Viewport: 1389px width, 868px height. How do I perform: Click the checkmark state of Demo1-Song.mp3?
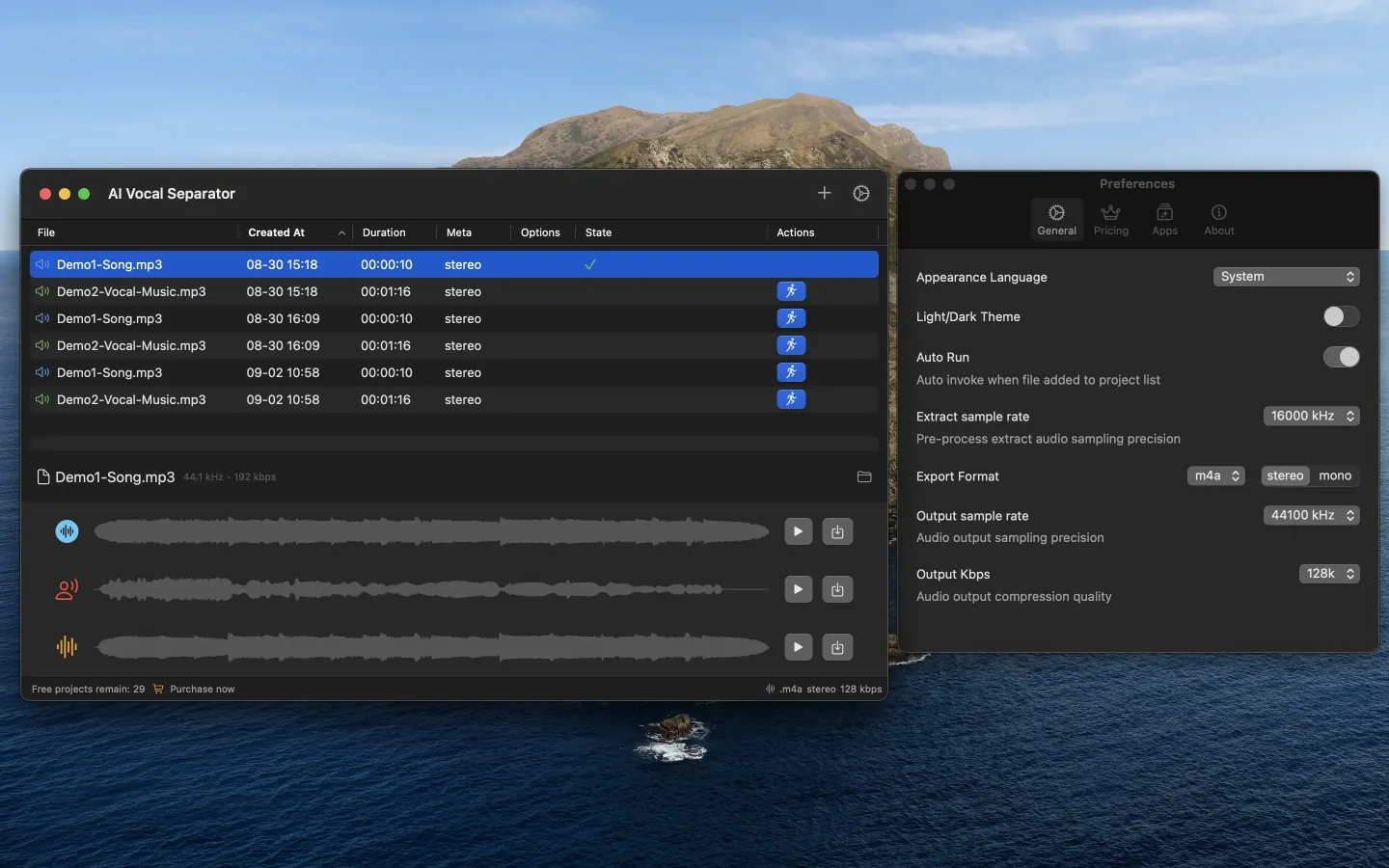590,264
